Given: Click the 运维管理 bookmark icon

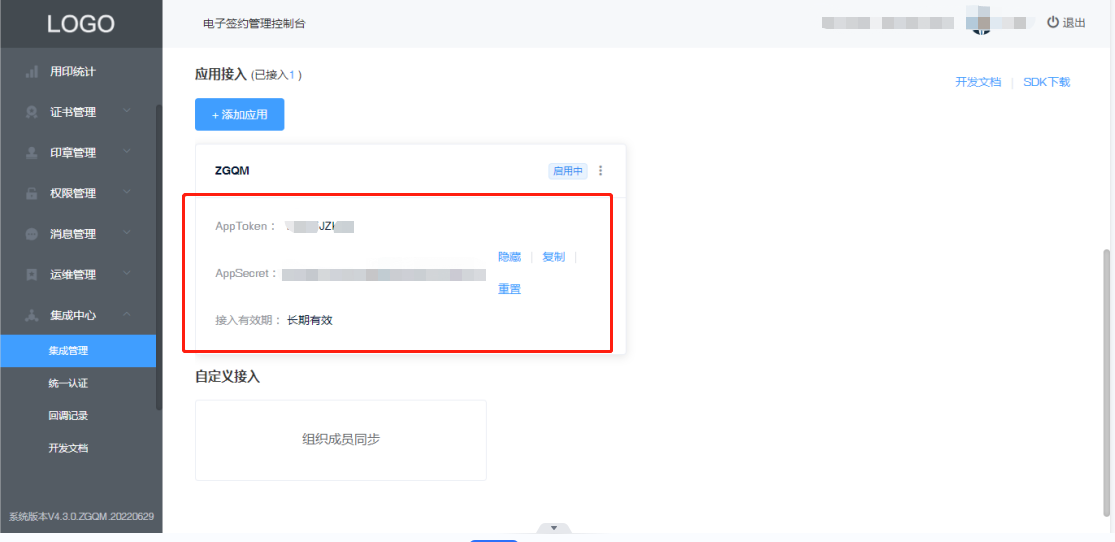Looking at the screenshot, I should point(31,275).
